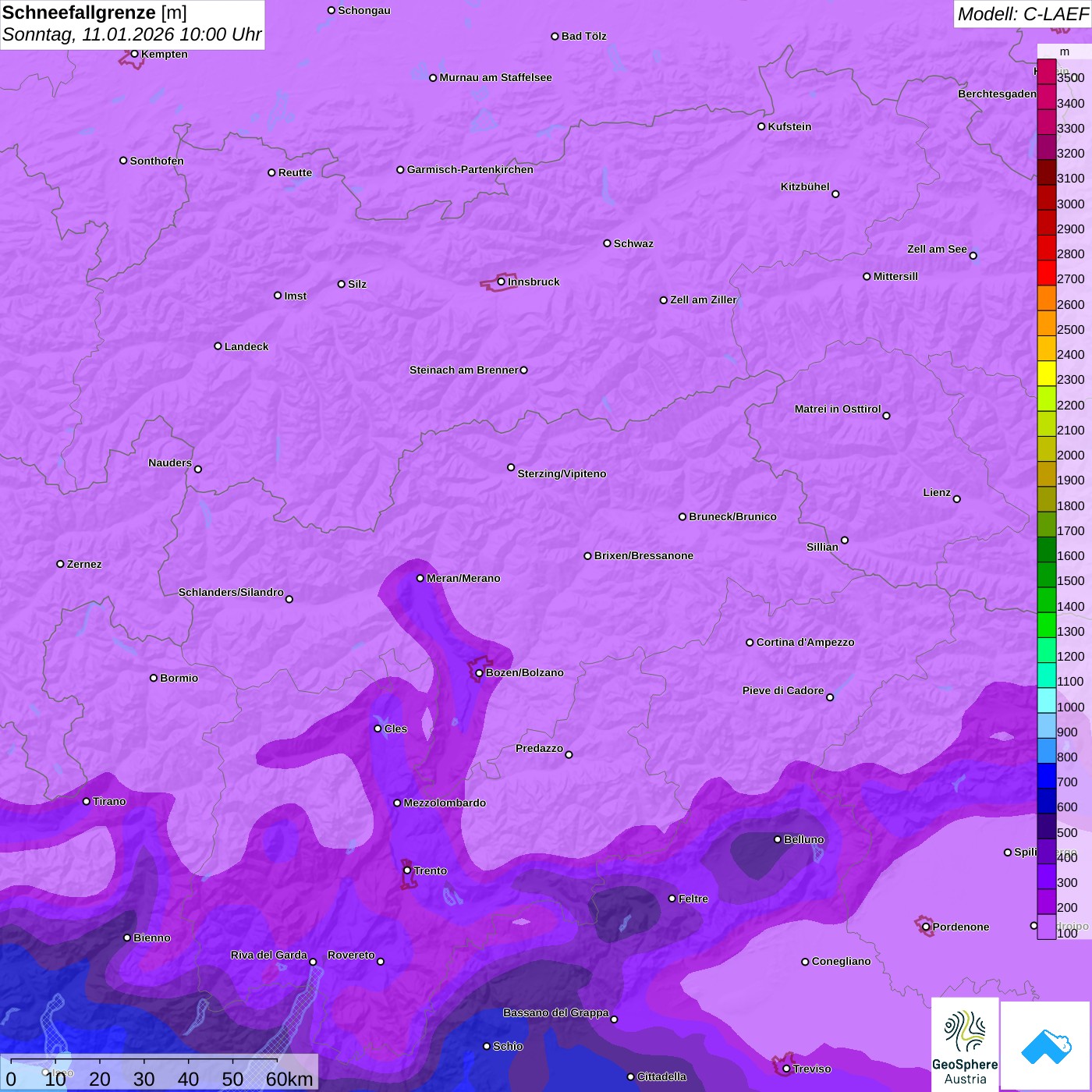
Task: Select the Schwaz marker dot
Action: [607, 243]
